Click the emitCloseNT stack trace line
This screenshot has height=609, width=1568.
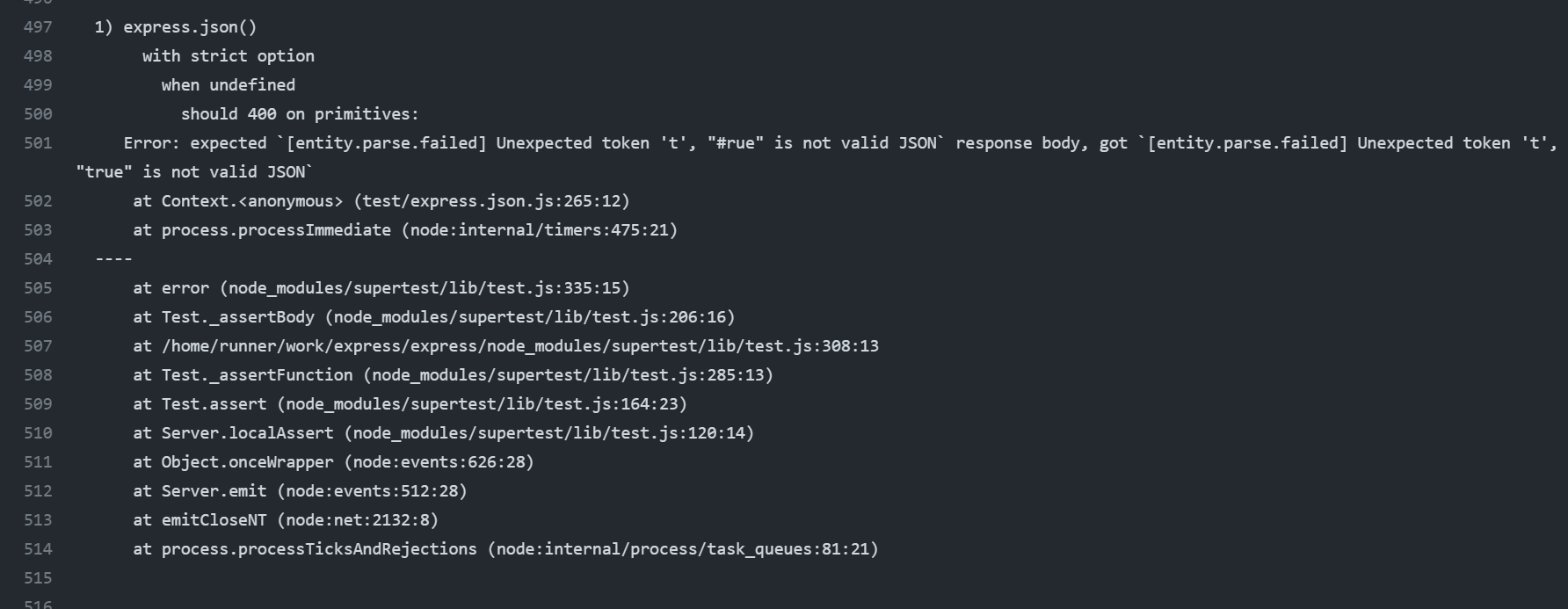(286, 520)
